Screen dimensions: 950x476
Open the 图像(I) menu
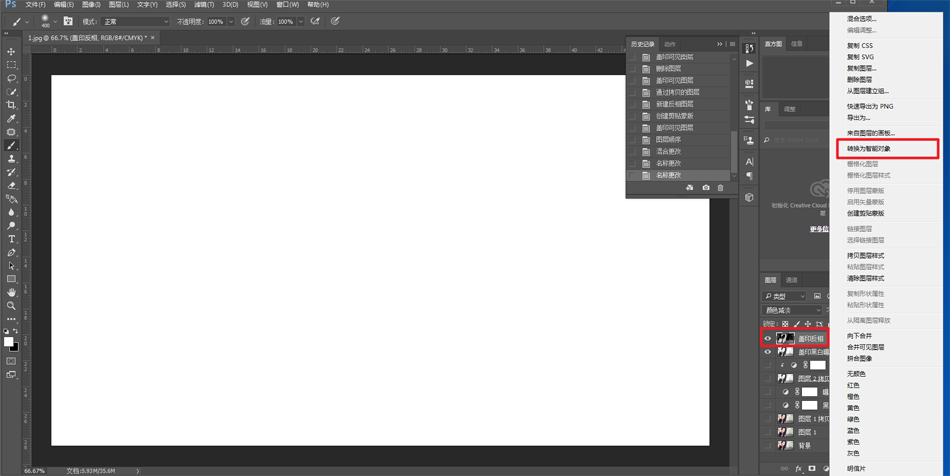coord(91,5)
